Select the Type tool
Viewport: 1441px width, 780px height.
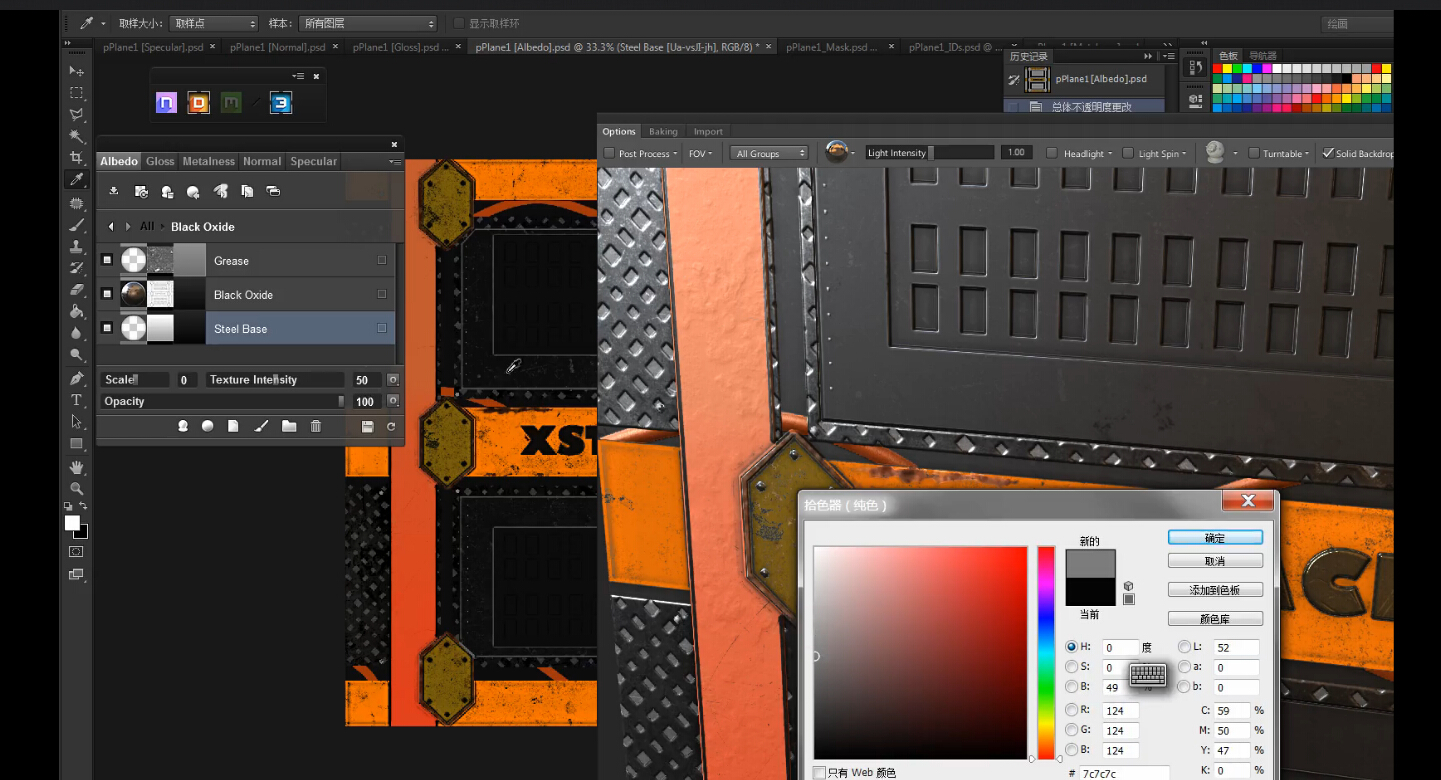coord(76,400)
